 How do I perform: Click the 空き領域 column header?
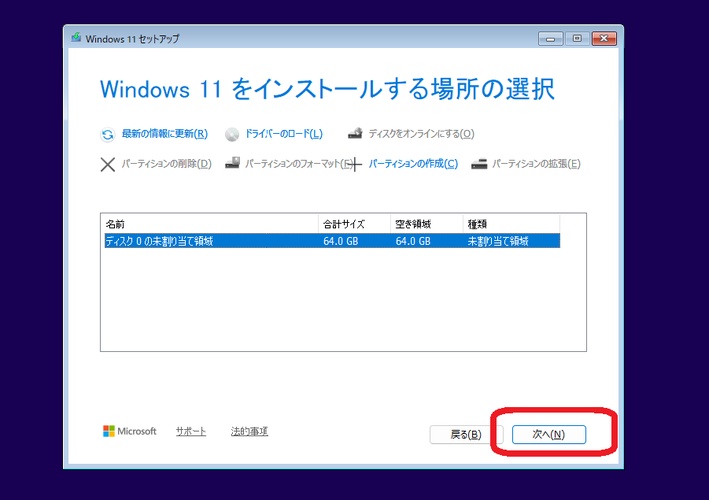(x=427, y=224)
